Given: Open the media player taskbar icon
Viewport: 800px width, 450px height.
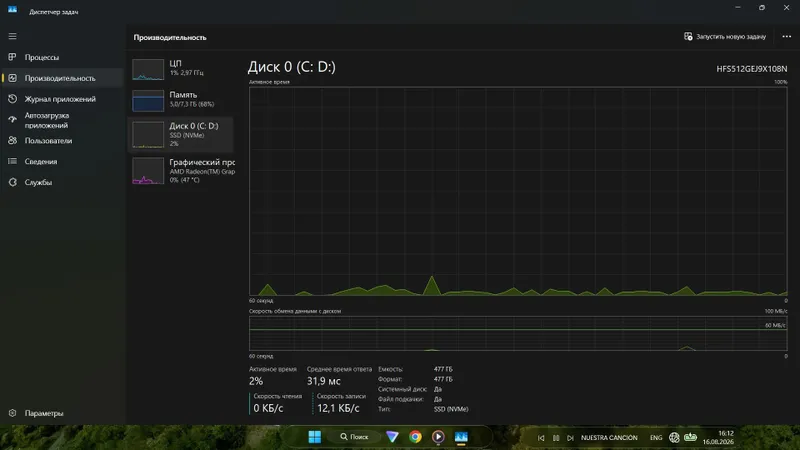Looking at the screenshot, I should click(438, 437).
